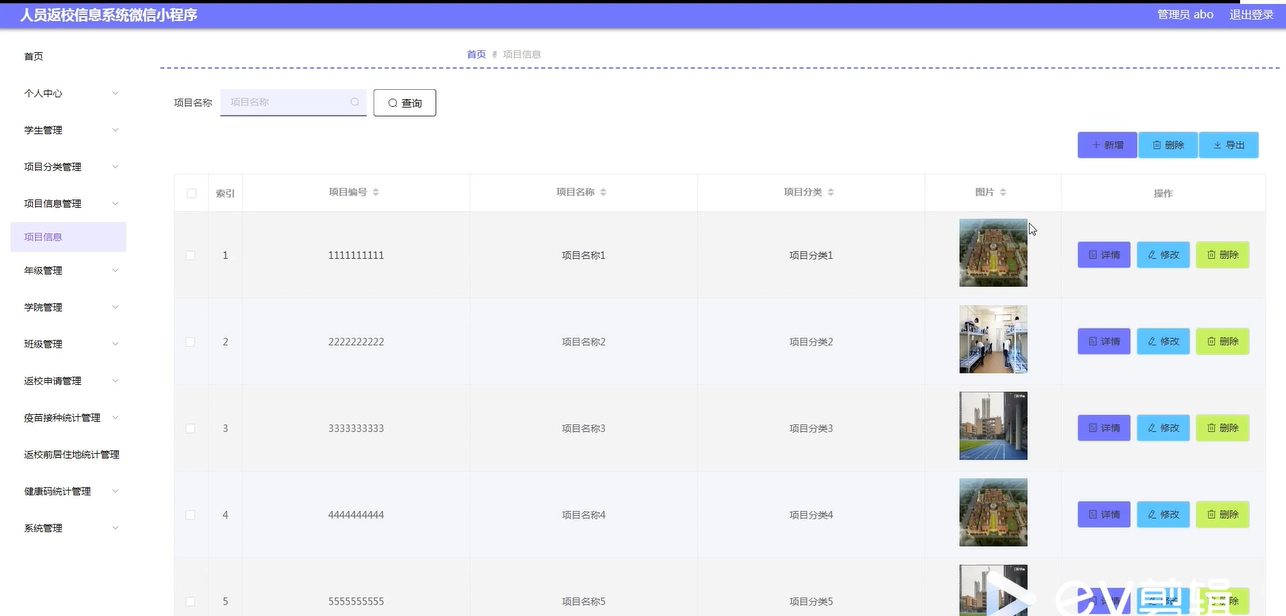1286x616 pixels.
Task: Select the 项目信息 submenu item
Action: click(x=68, y=237)
